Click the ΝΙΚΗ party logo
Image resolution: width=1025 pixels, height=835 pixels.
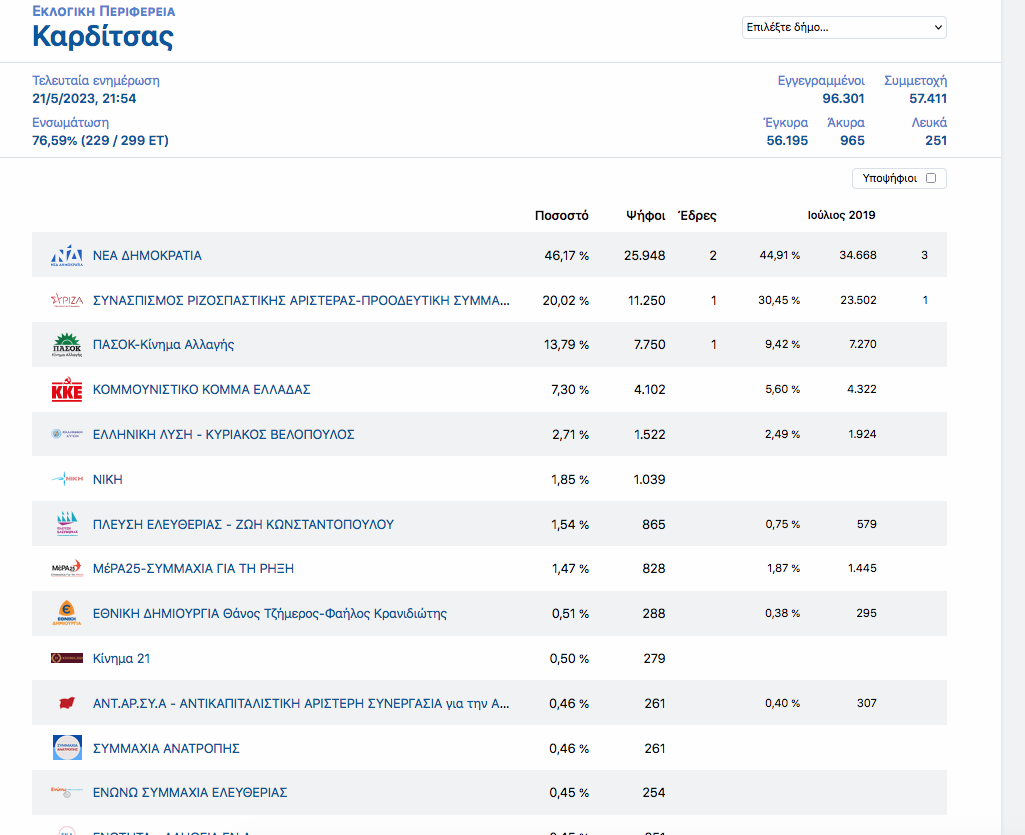[67, 480]
